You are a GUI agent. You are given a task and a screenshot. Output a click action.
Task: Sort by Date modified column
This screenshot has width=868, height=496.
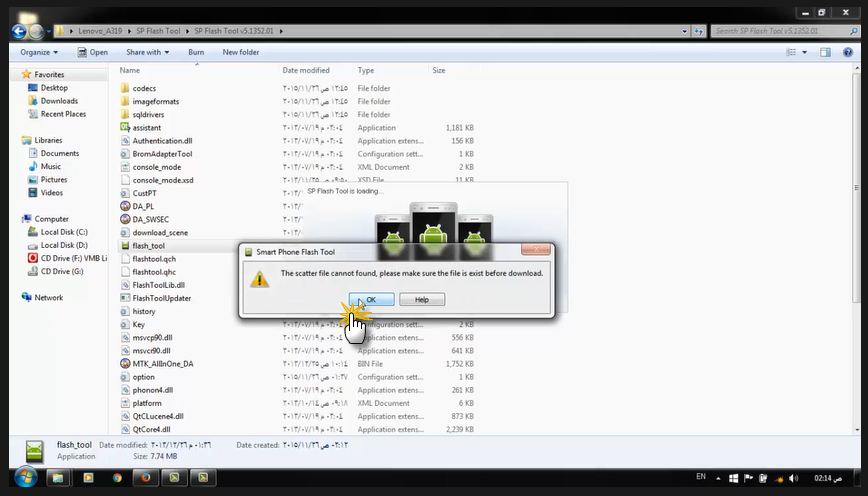point(306,70)
